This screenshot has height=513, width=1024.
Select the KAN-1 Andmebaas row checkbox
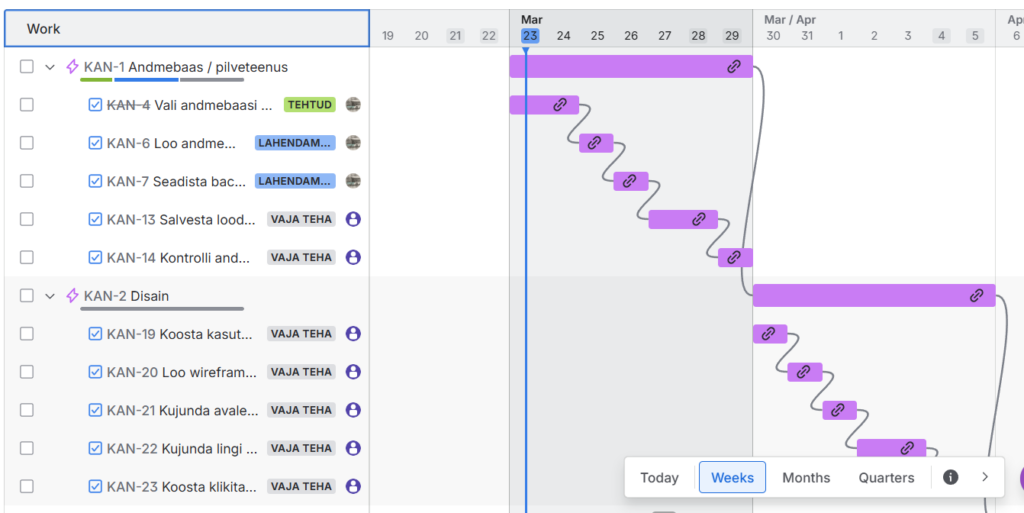tap(27, 67)
